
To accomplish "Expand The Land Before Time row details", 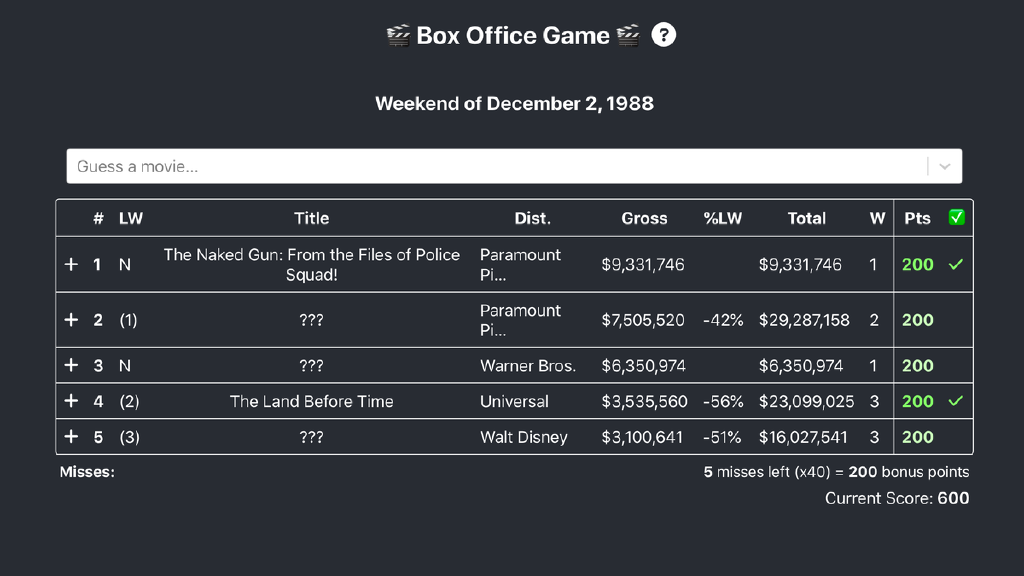I will point(71,401).
